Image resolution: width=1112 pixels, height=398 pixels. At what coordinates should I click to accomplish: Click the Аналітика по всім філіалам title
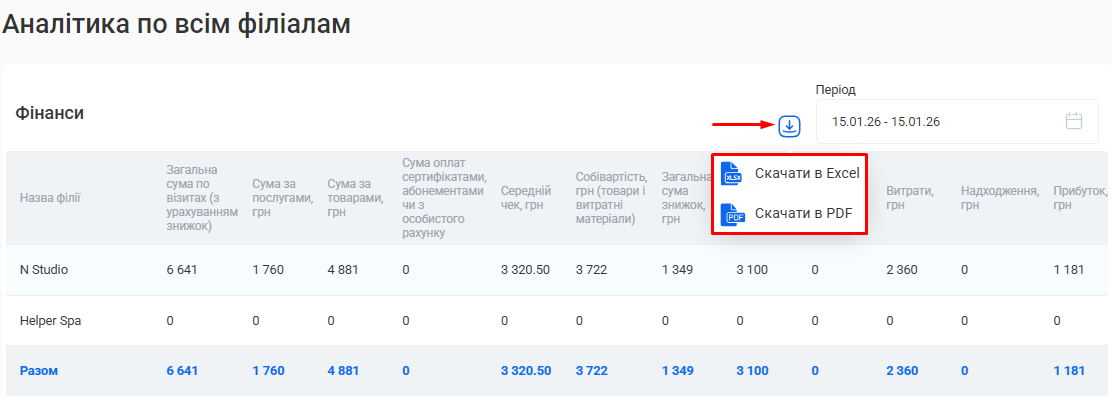tap(176, 25)
